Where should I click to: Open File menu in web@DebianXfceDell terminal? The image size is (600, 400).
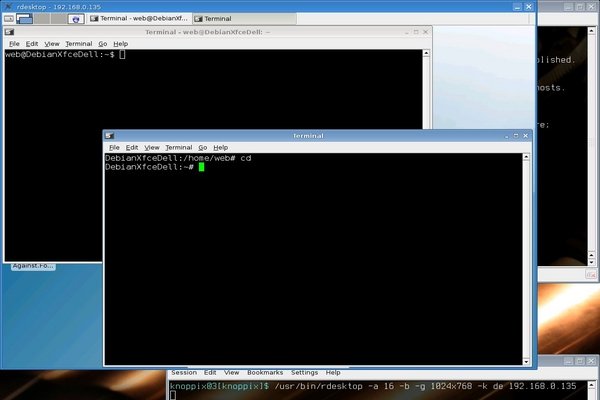(x=14, y=44)
